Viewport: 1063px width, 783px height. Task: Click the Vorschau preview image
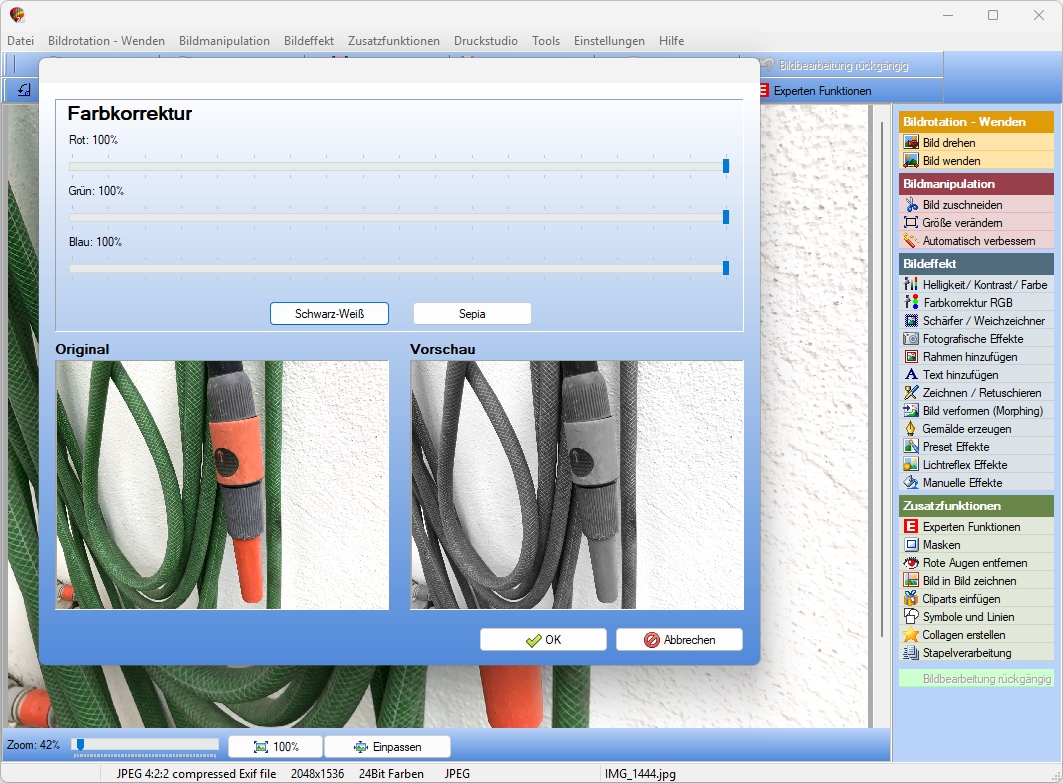[577, 485]
